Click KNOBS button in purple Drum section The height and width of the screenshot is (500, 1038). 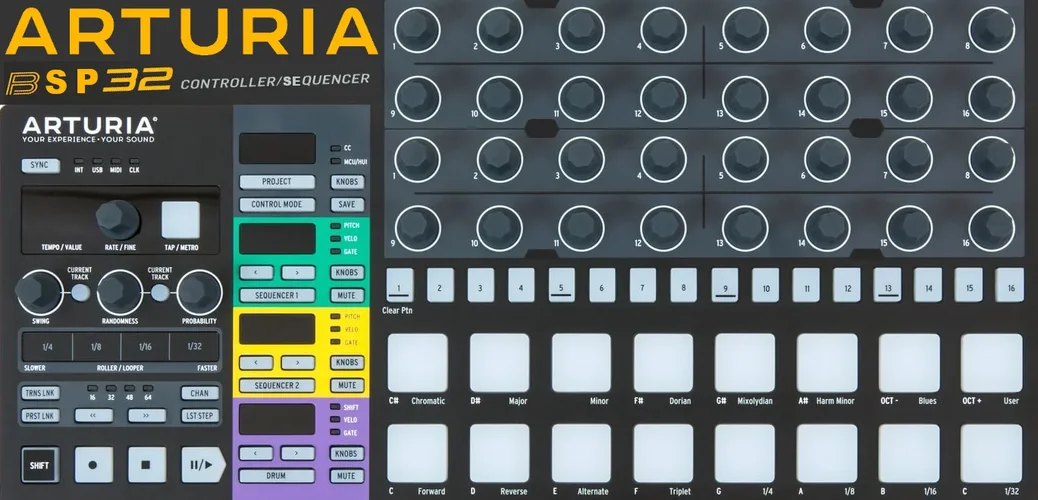coord(347,454)
